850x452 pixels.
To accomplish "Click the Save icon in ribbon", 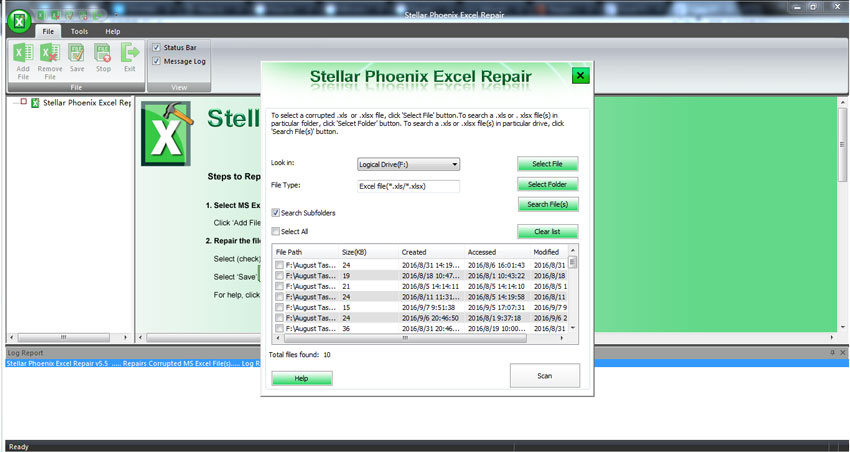I will 77,56.
